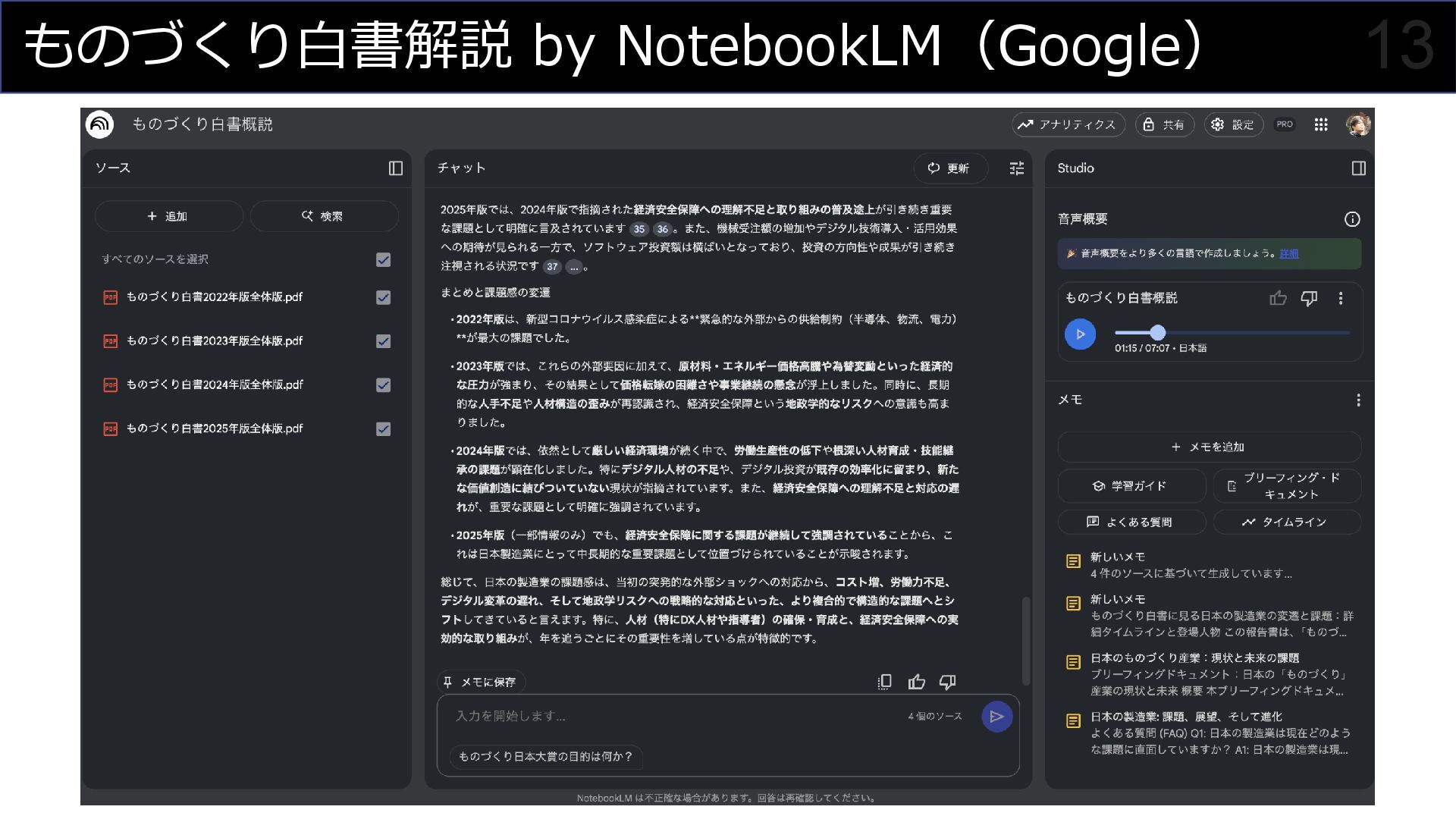
Task: Open citation number 36
Action: [x=663, y=229]
